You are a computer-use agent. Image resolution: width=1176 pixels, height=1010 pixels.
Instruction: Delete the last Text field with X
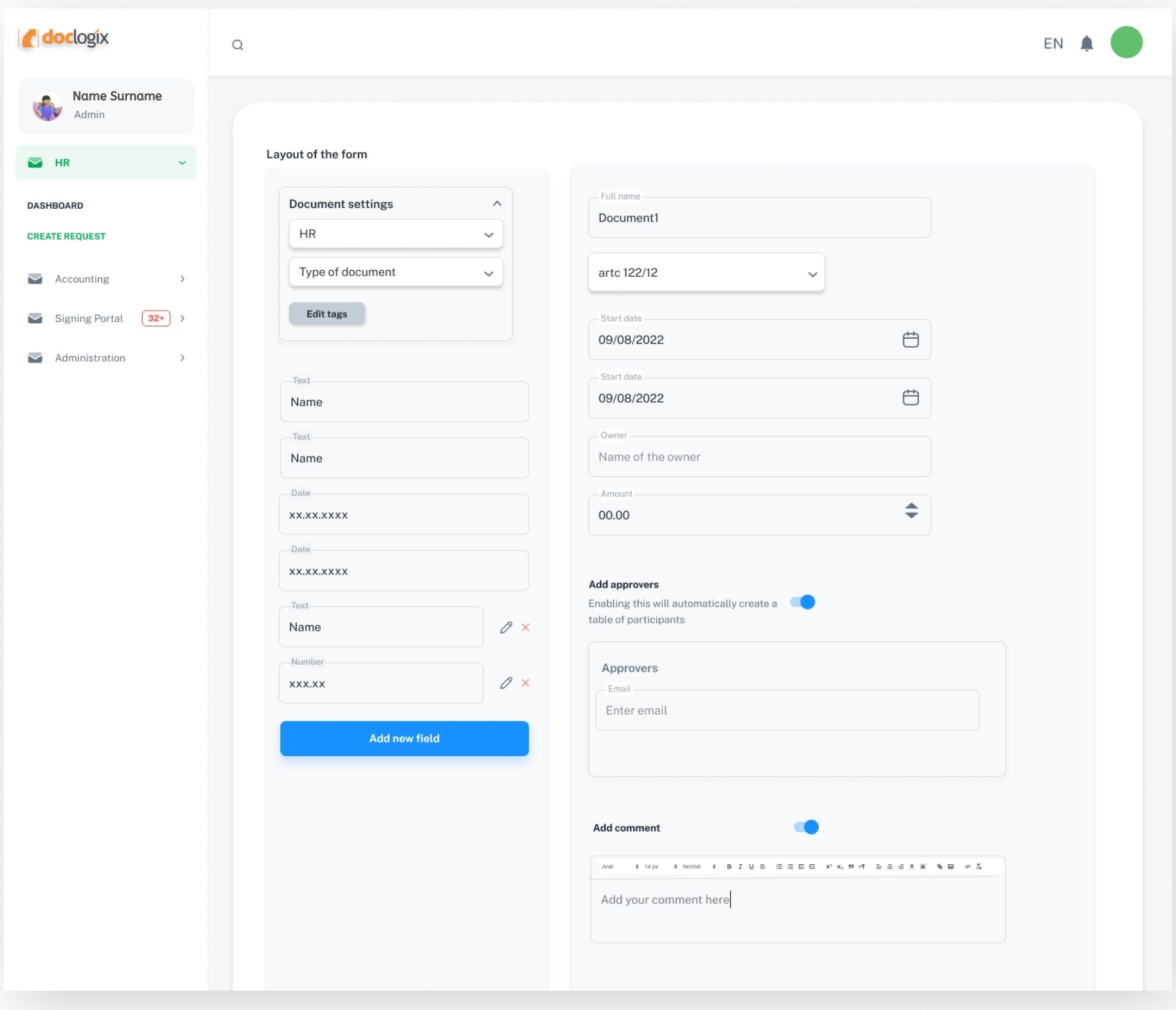click(526, 627)
